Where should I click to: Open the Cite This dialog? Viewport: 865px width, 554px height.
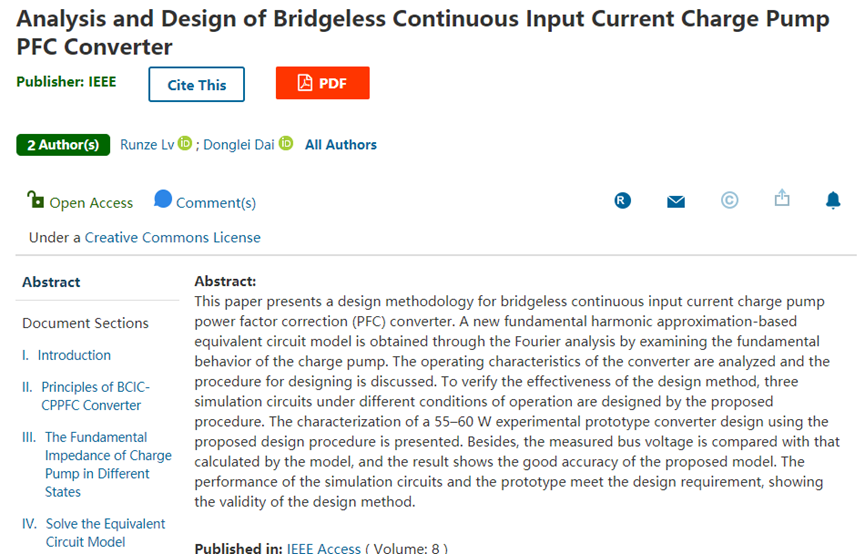click(197, 85)
